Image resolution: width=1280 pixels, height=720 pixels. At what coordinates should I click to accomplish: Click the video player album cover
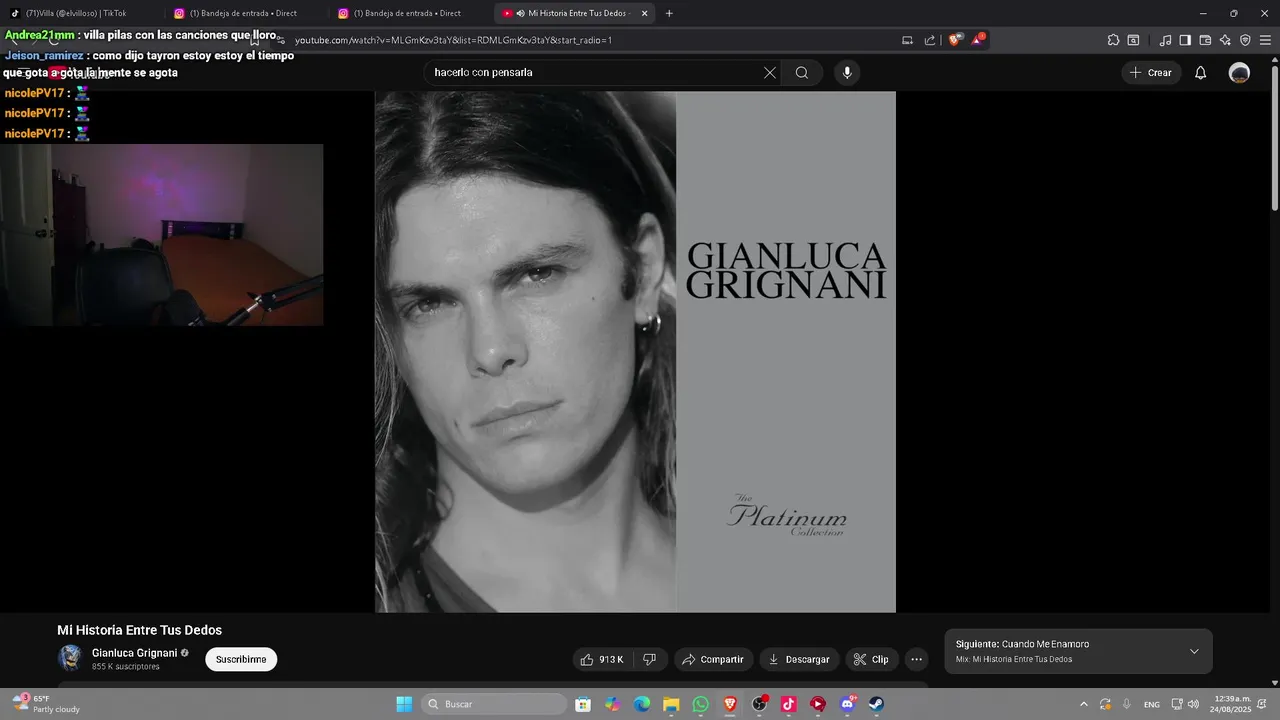coord(635,352)
